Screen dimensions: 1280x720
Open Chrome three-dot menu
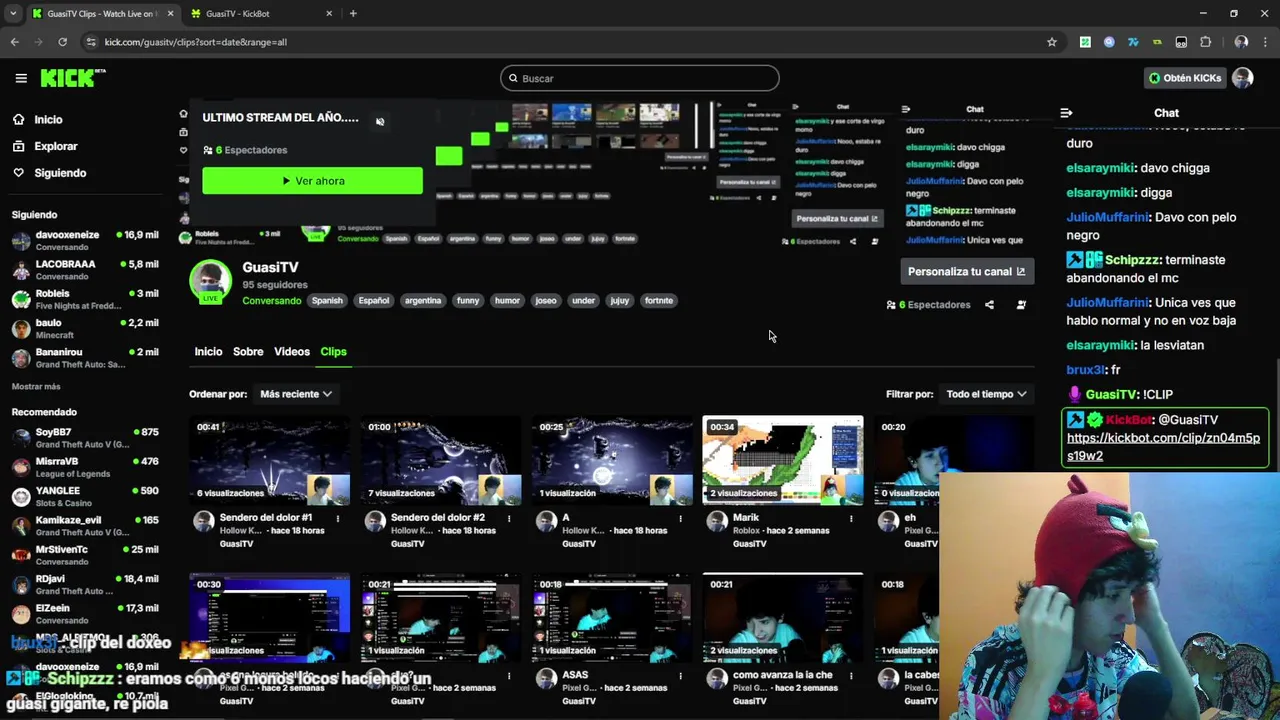click(1265, 42)
